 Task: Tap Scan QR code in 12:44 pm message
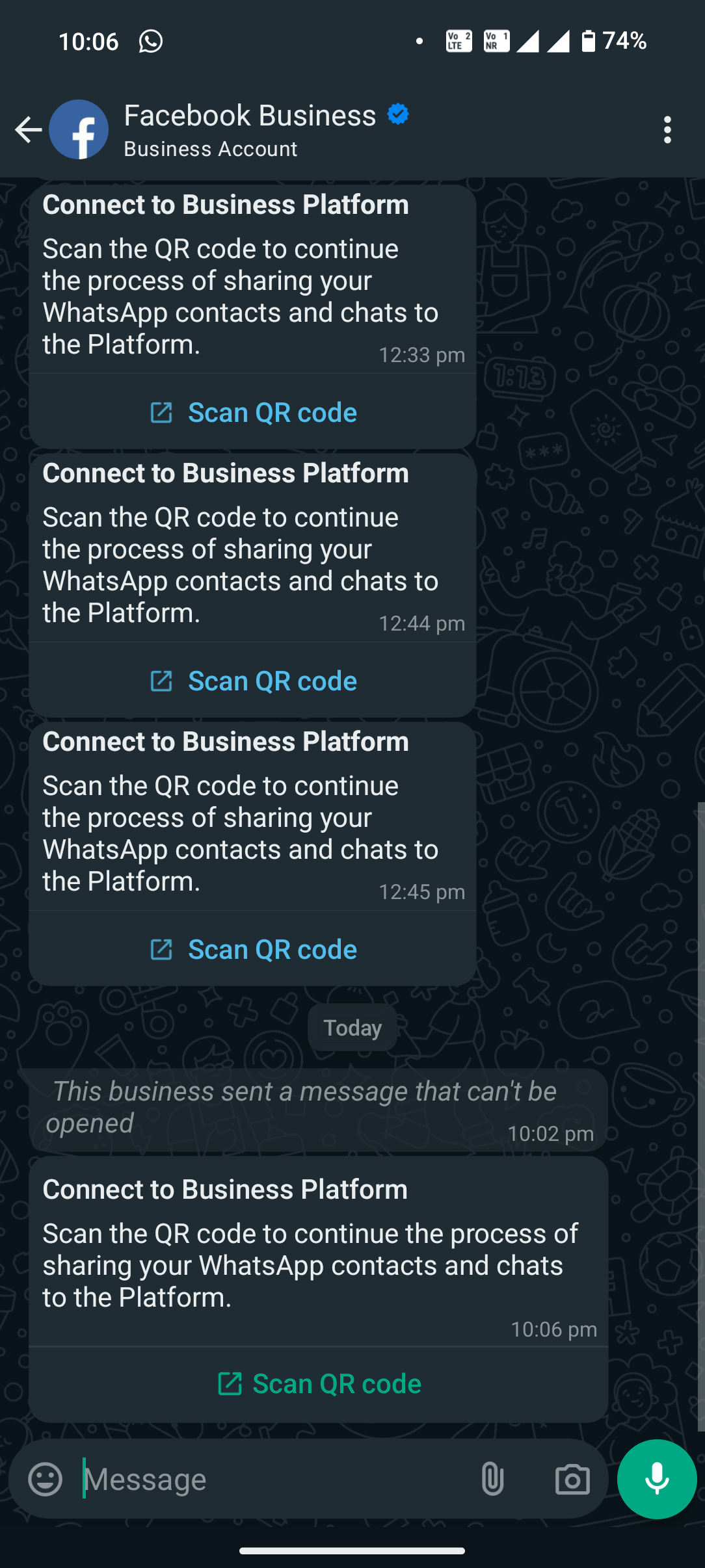click(253, 681)
